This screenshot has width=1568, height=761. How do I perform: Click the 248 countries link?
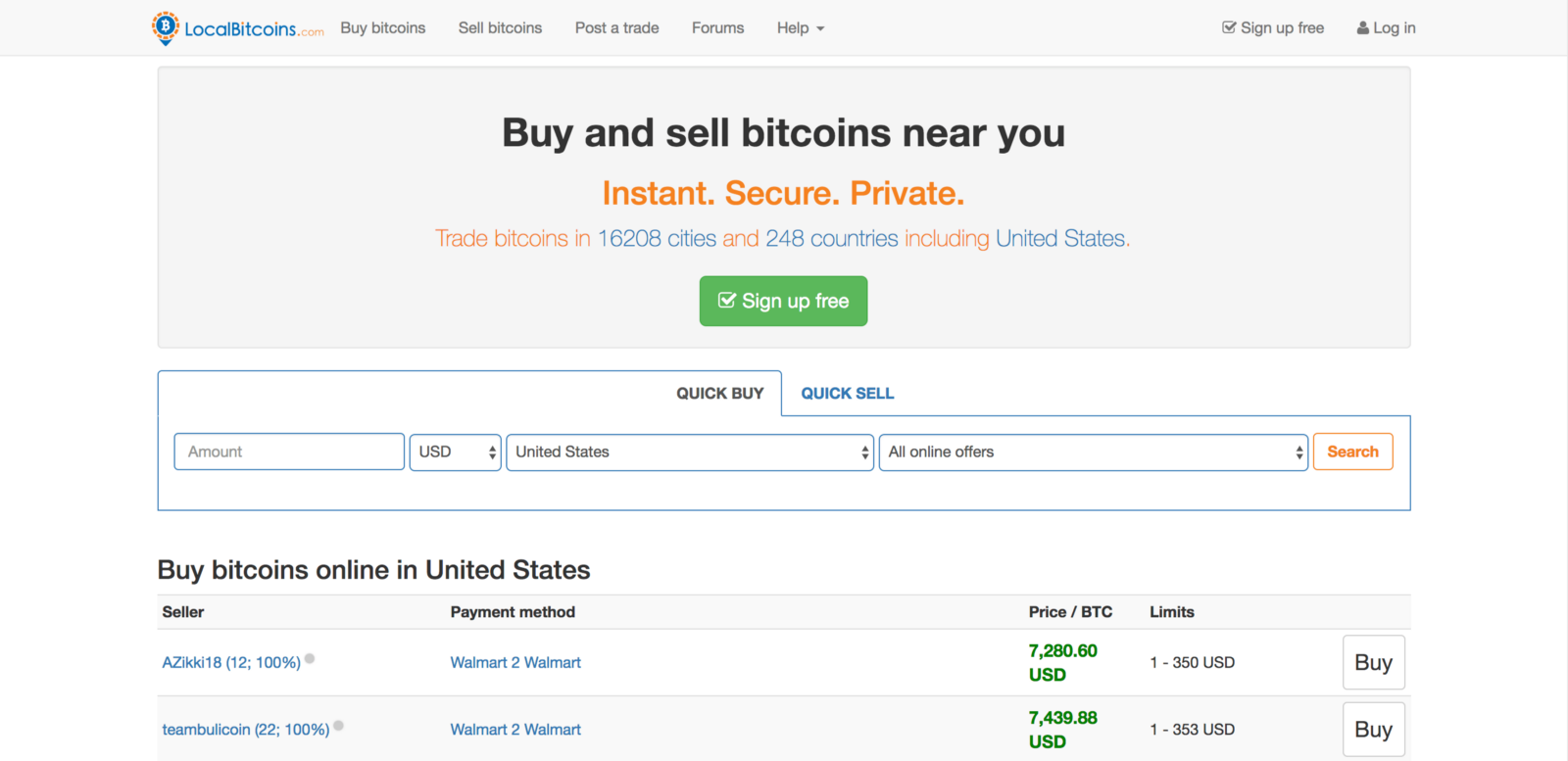[832, 238]
